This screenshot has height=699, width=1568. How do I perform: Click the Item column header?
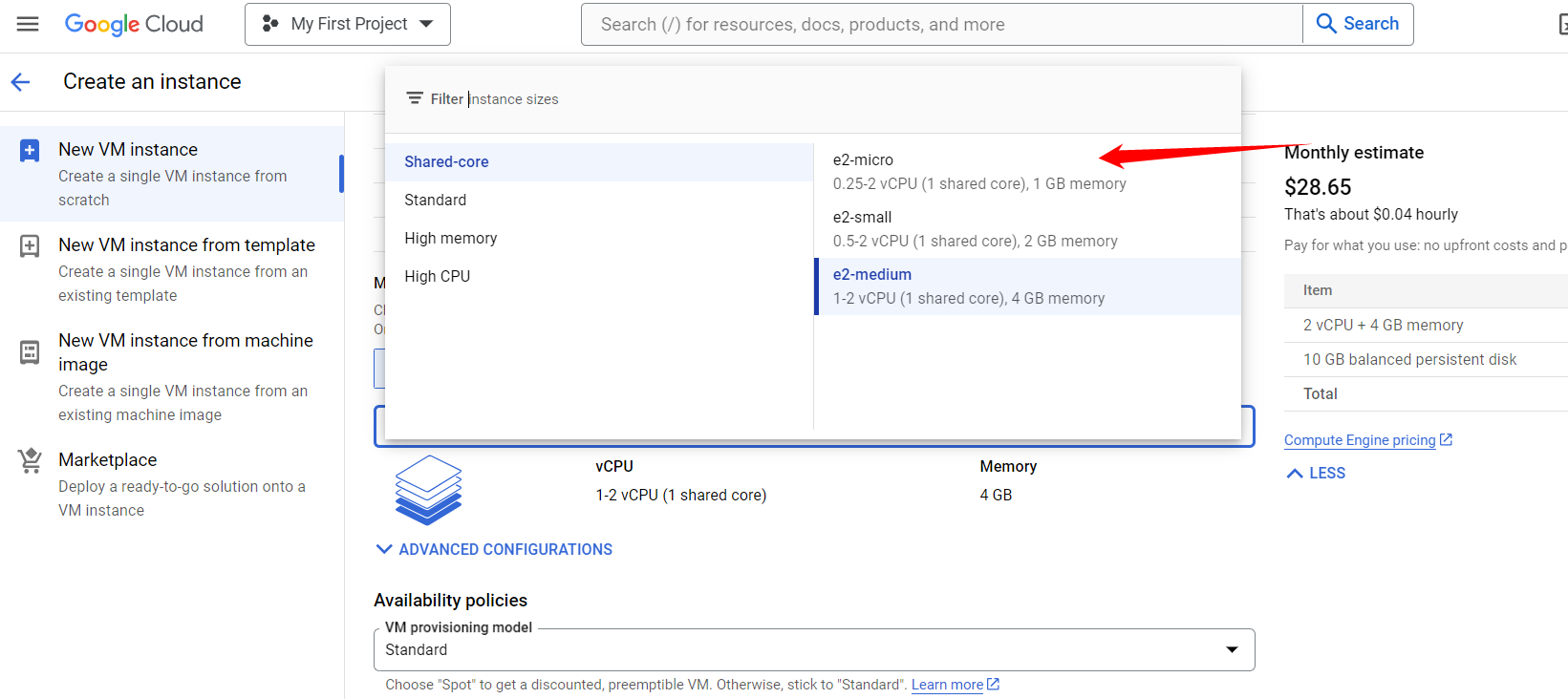click(x=1318, y=290)
